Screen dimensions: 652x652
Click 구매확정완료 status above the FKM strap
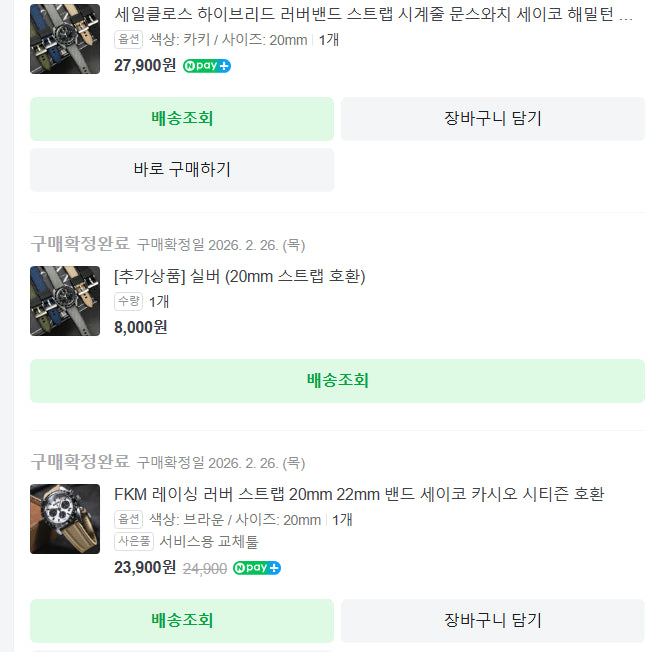pos(80,462)
